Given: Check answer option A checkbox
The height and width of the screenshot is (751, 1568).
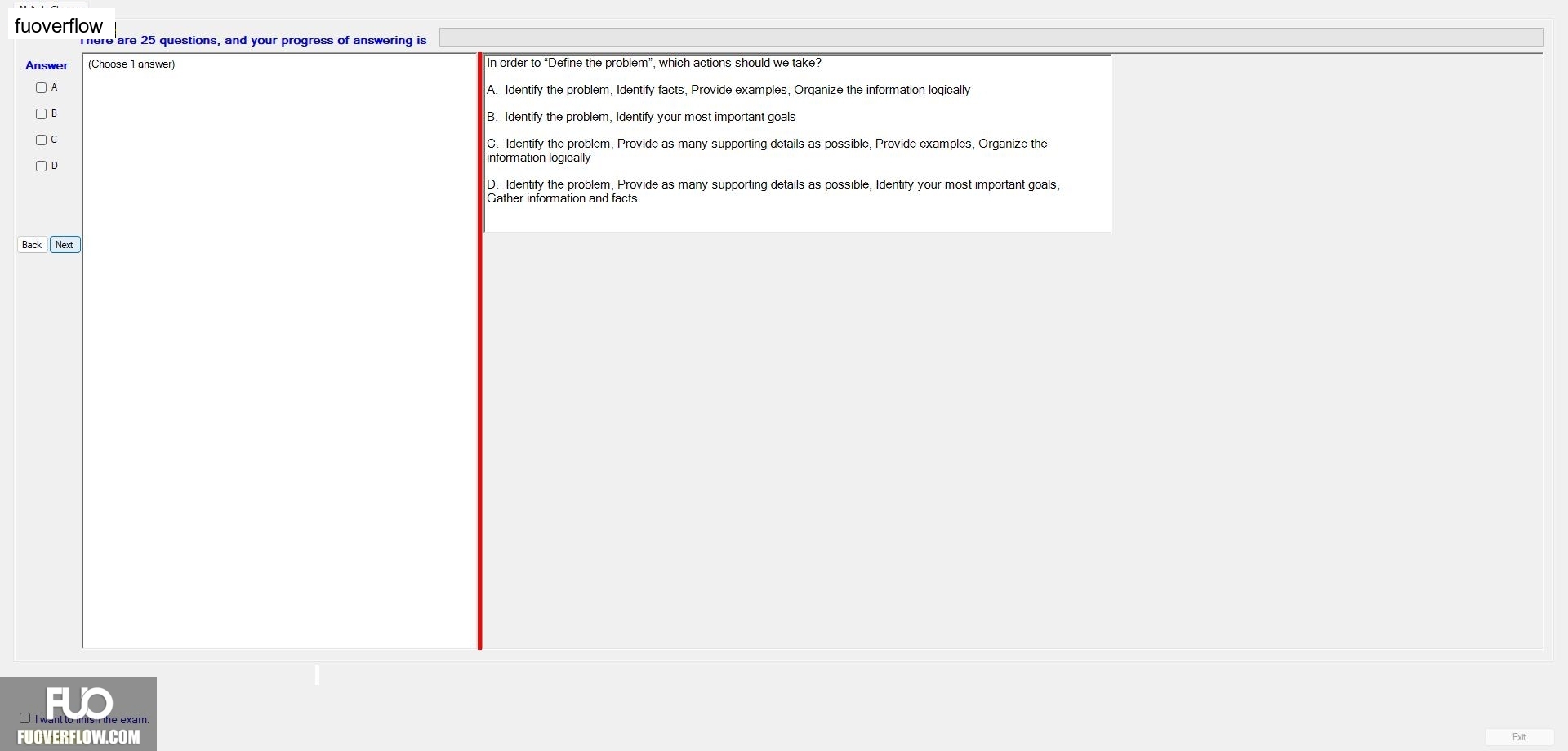Looking at the screenshot, I should coord(41,87).
